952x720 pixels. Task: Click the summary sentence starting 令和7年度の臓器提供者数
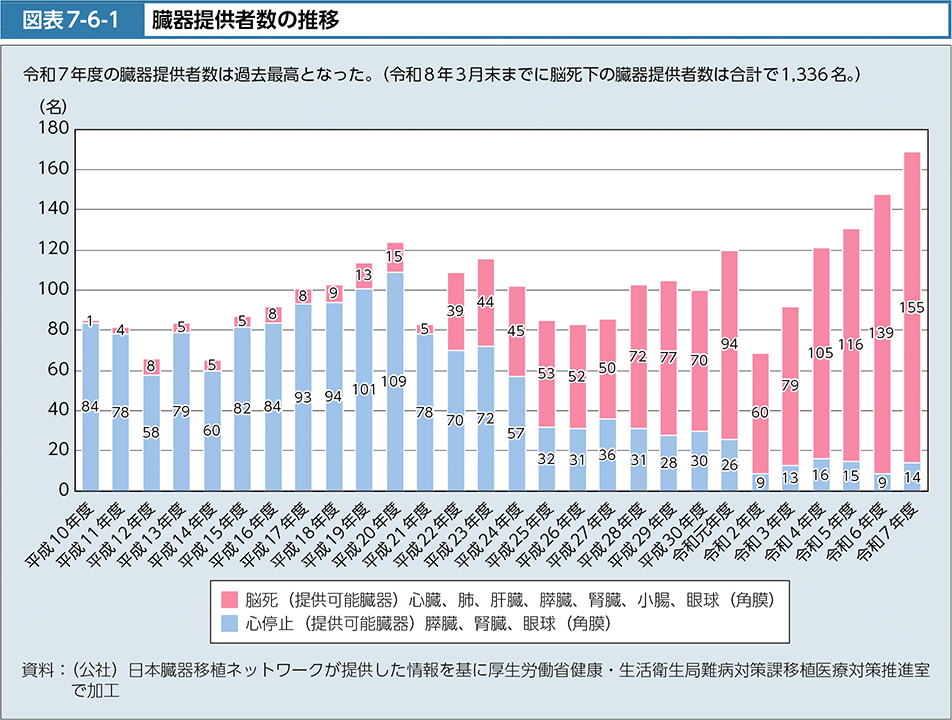[442, 75]
